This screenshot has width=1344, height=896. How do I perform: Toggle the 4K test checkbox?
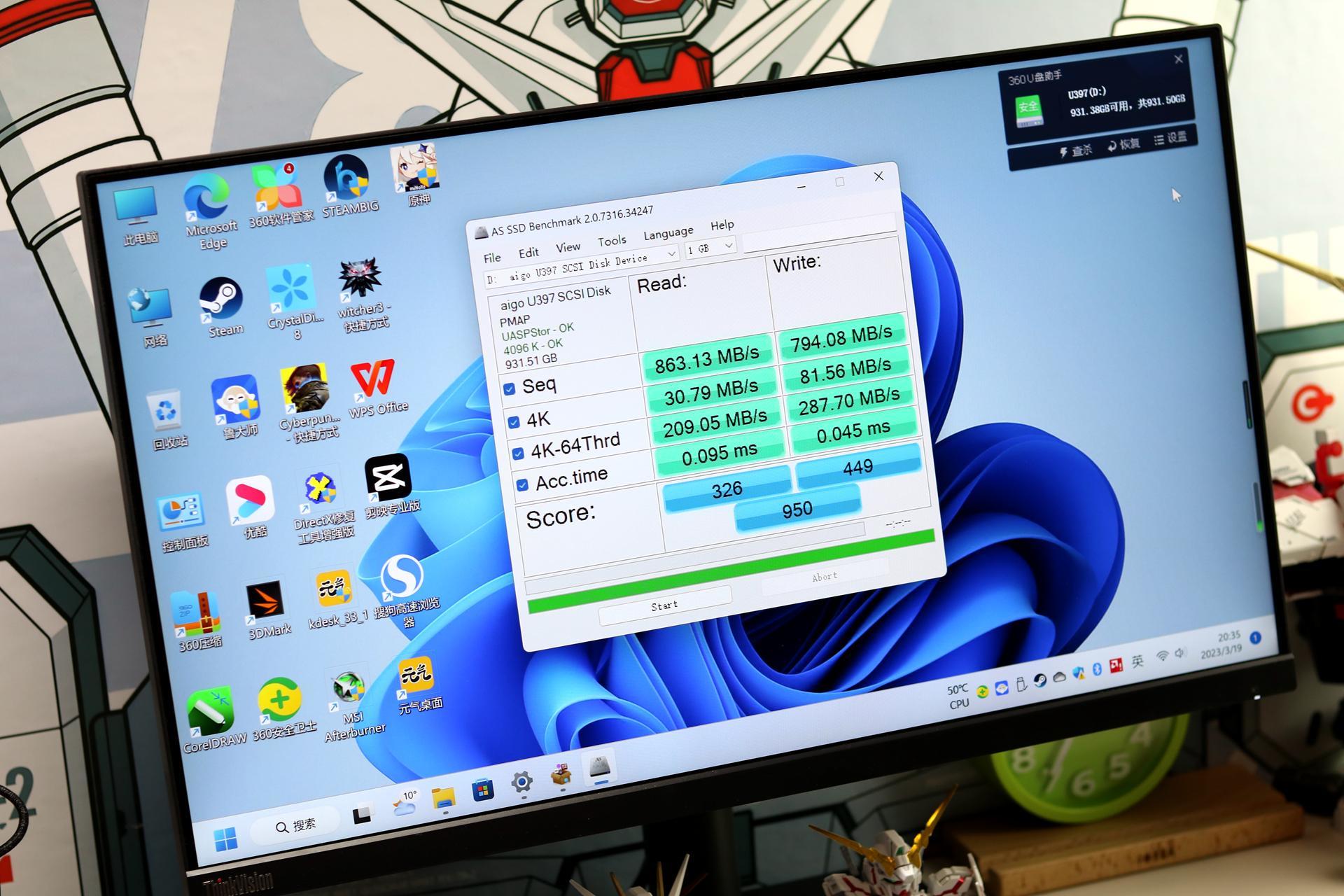(x=513, y=422)
